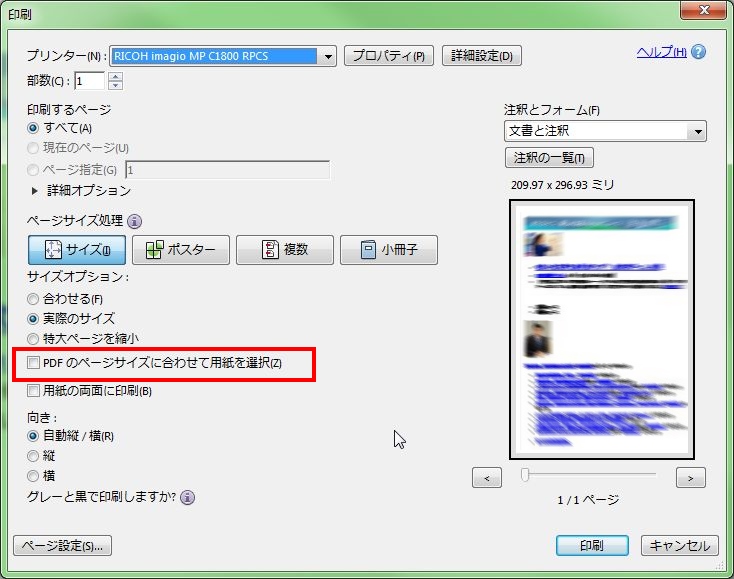Click the 部数 copies input field
This screenshot has height=579, width=734.
pyautogui.click(x=90, y=81)
